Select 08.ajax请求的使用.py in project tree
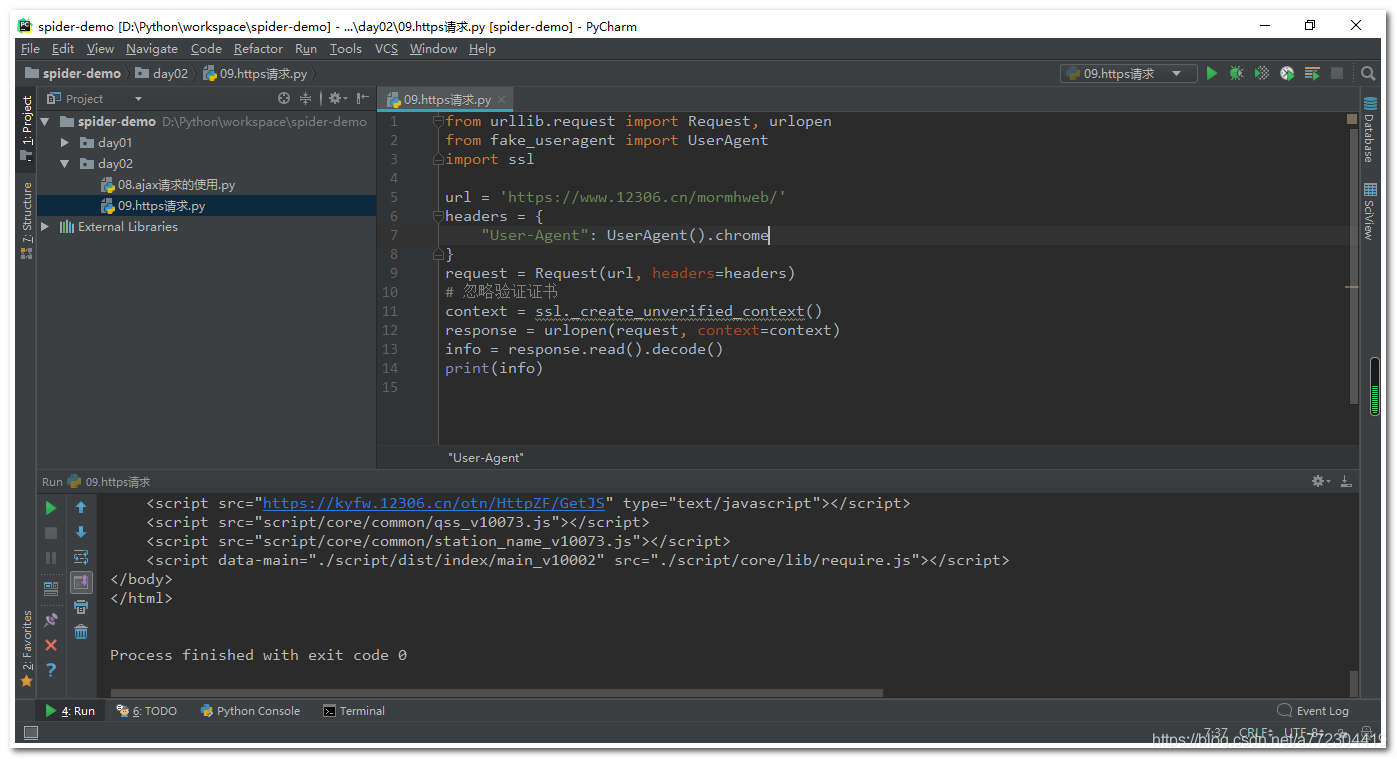The width and height of the screenshot is (1397, 759). 168,185
